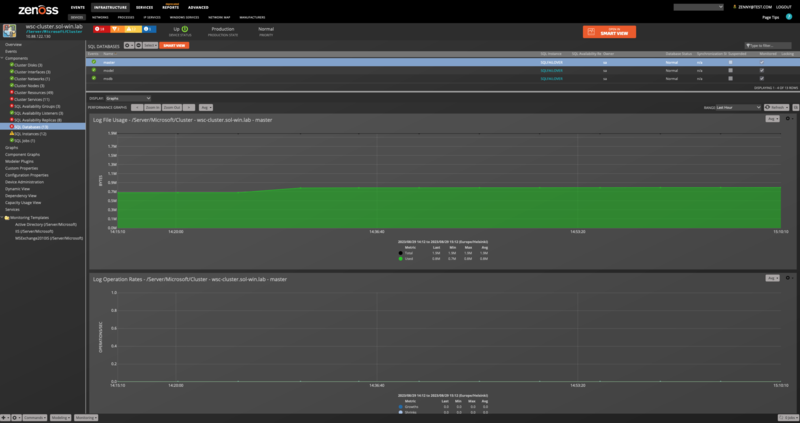Click the pan left arrow graph button
Screen dimensions: 800x423
pyautogui.click(x=137, y=108)
